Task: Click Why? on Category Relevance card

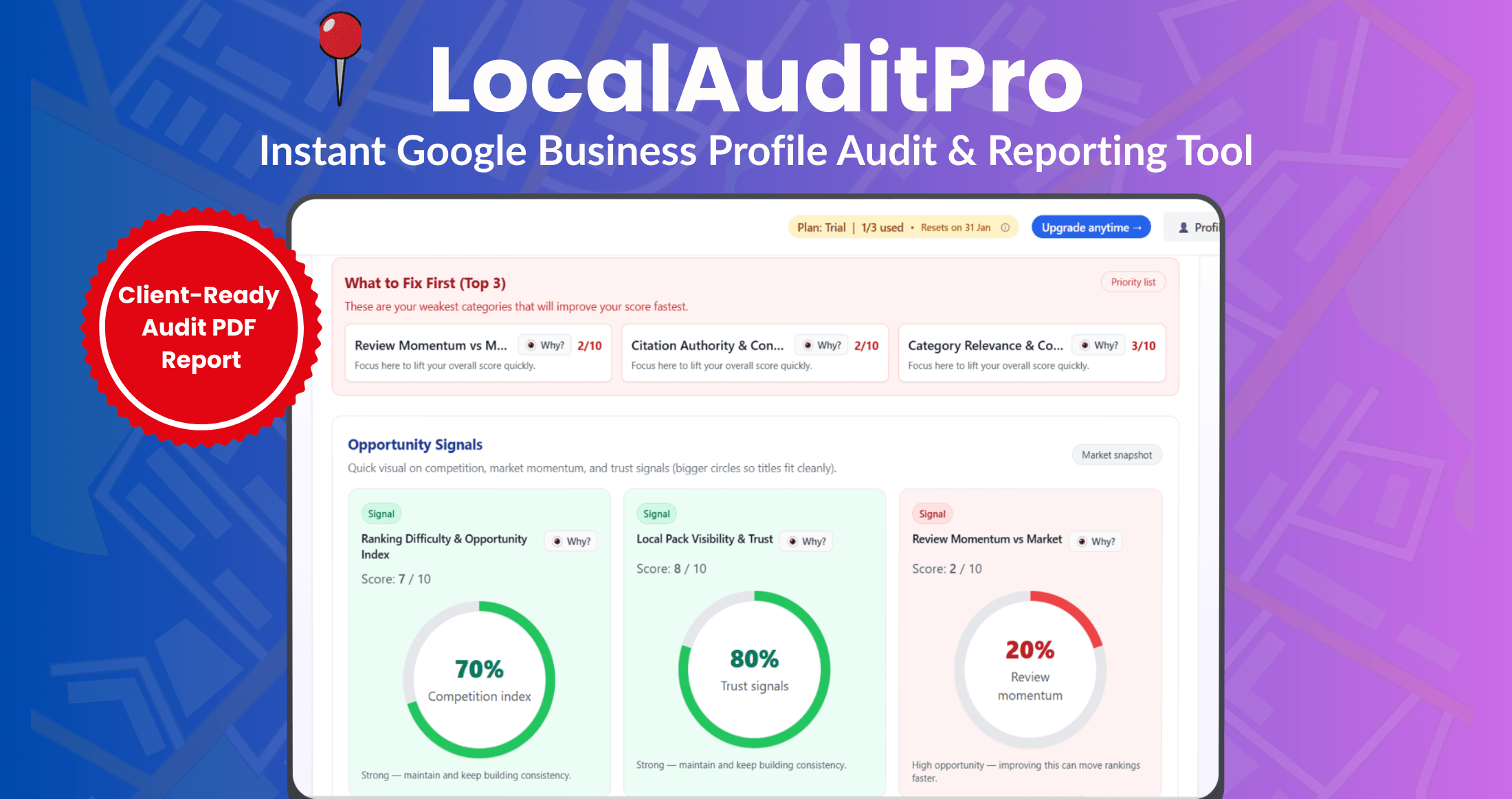Action: [x=1099, y=345]
